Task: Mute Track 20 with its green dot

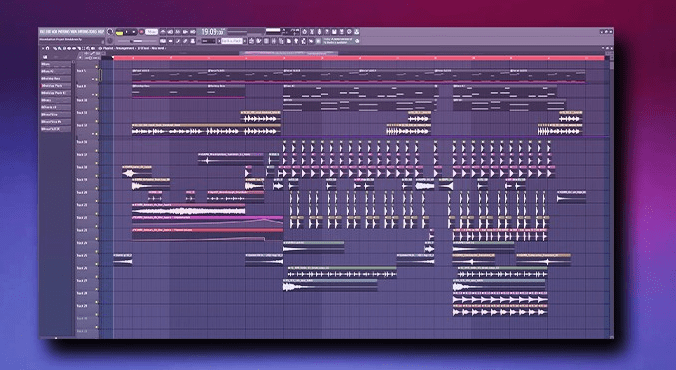Action: (97, 188)
